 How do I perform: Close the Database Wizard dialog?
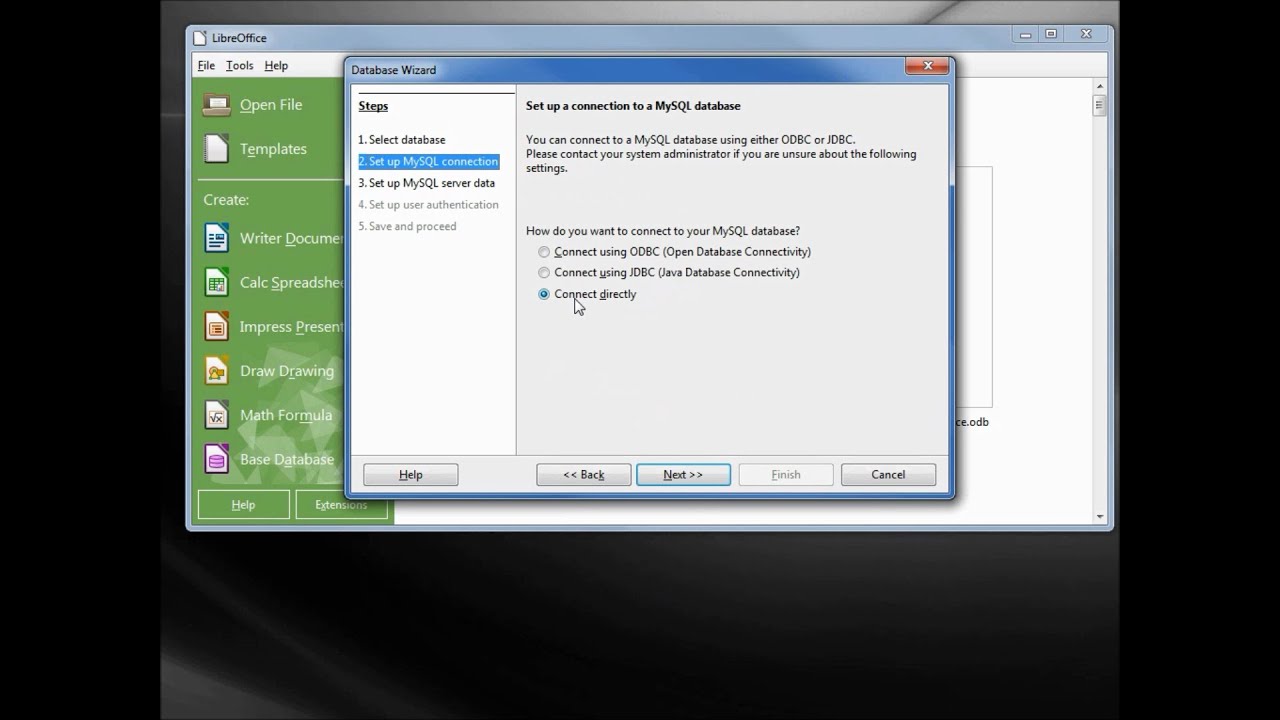[927, 66]
